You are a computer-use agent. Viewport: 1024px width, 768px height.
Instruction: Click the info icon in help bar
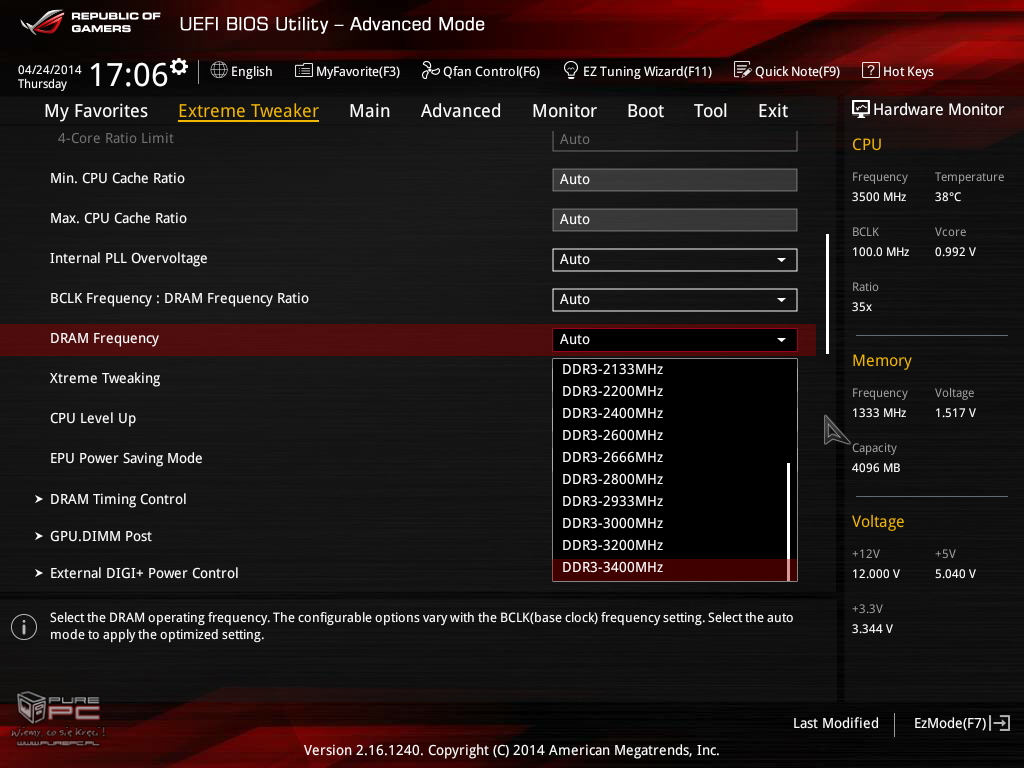pos(23,627)
